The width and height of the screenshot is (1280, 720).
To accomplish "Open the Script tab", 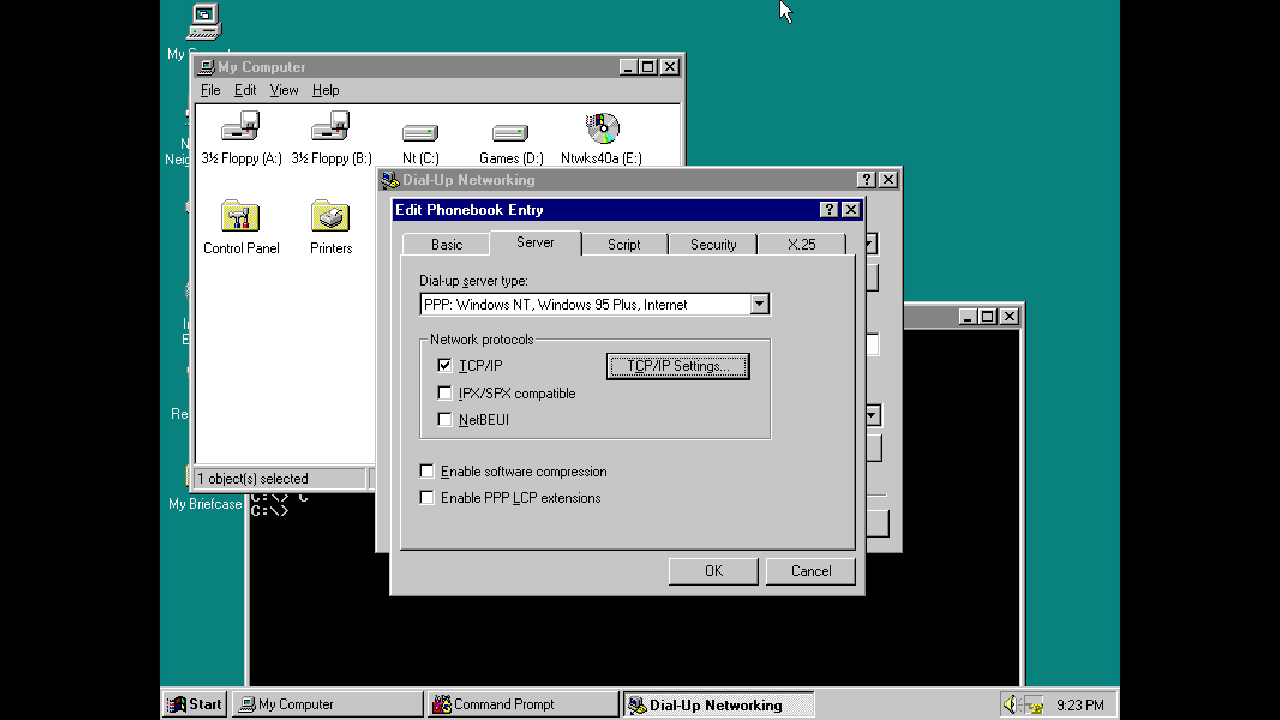I will point(624,244).
